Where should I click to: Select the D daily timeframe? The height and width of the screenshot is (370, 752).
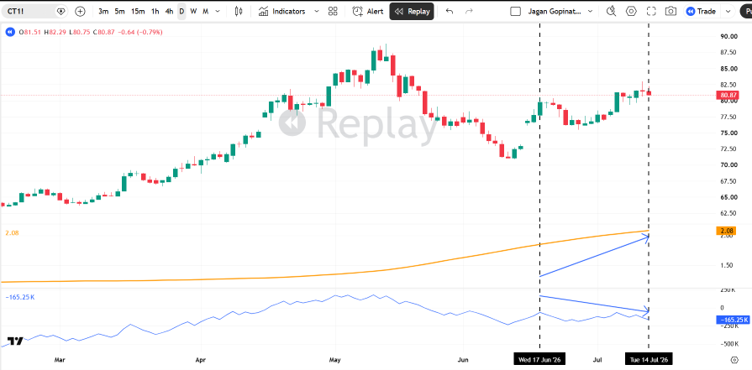[x=182, y=12]
